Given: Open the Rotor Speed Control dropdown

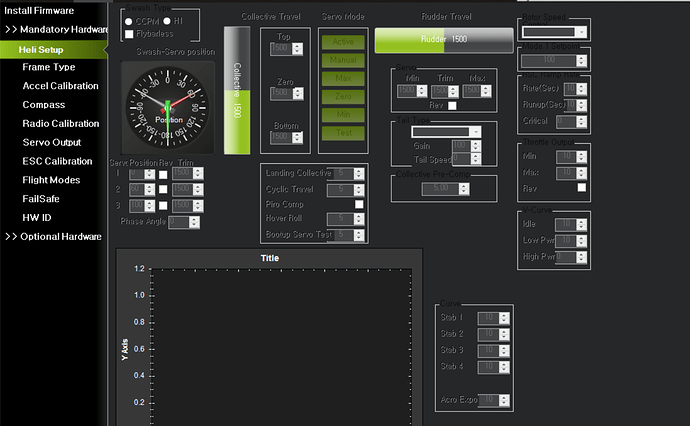Looking at the screenshot, I should coord(554,32).
